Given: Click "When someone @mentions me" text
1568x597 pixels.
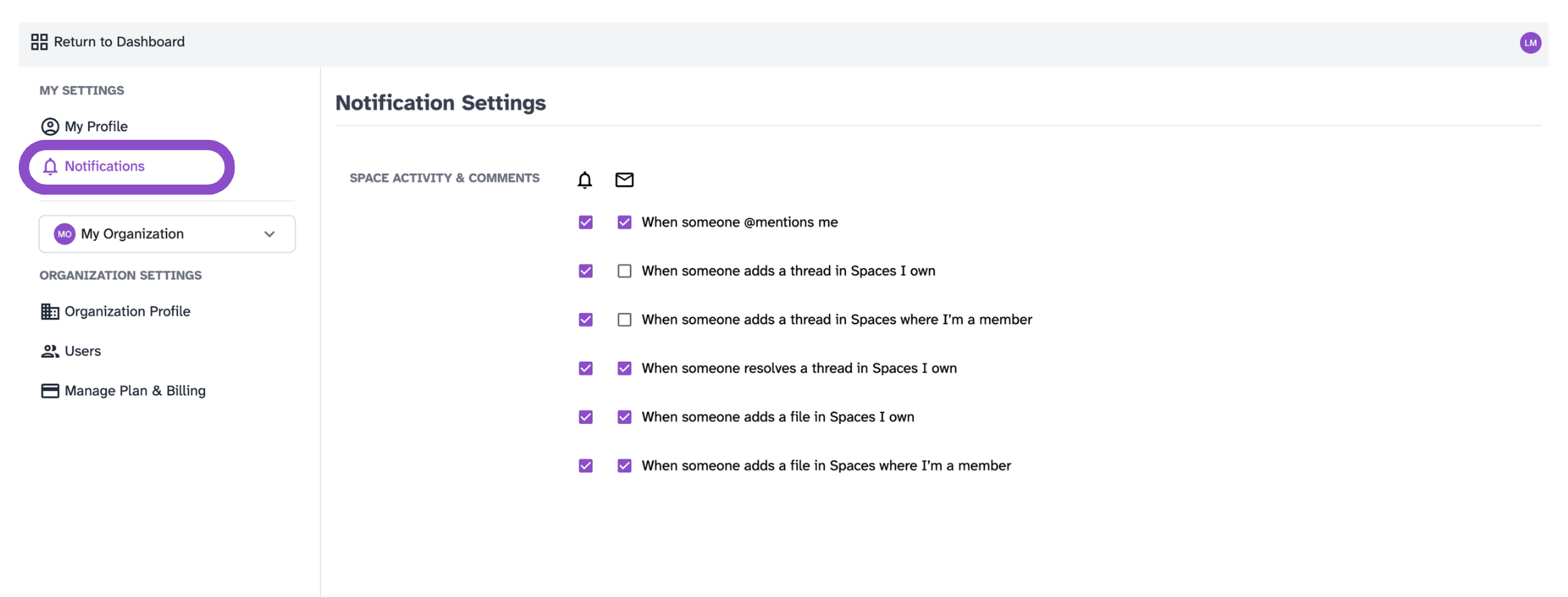Looking at the screenshot, I should click(740, 222).
